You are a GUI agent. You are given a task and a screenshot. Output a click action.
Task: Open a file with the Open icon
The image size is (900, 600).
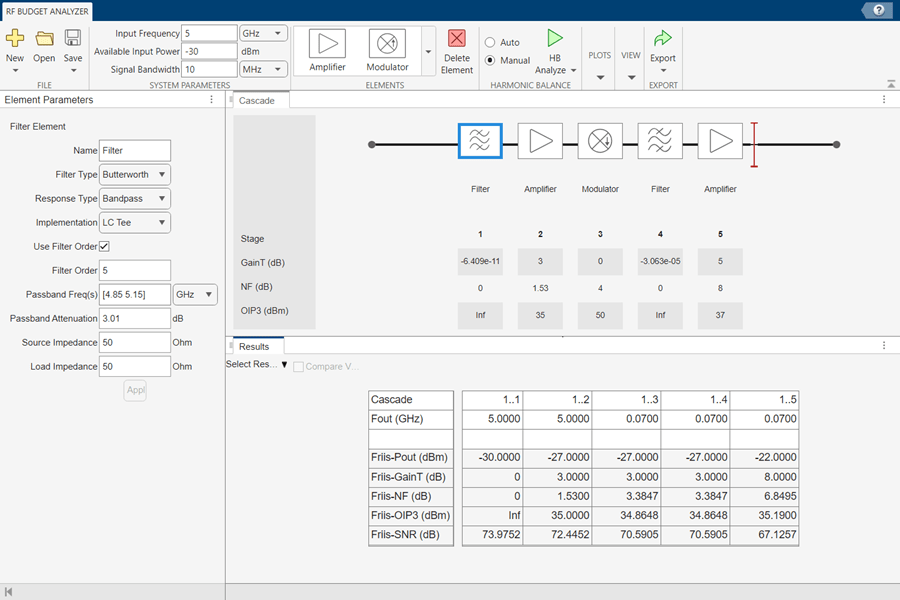click(x=44, y=39)
